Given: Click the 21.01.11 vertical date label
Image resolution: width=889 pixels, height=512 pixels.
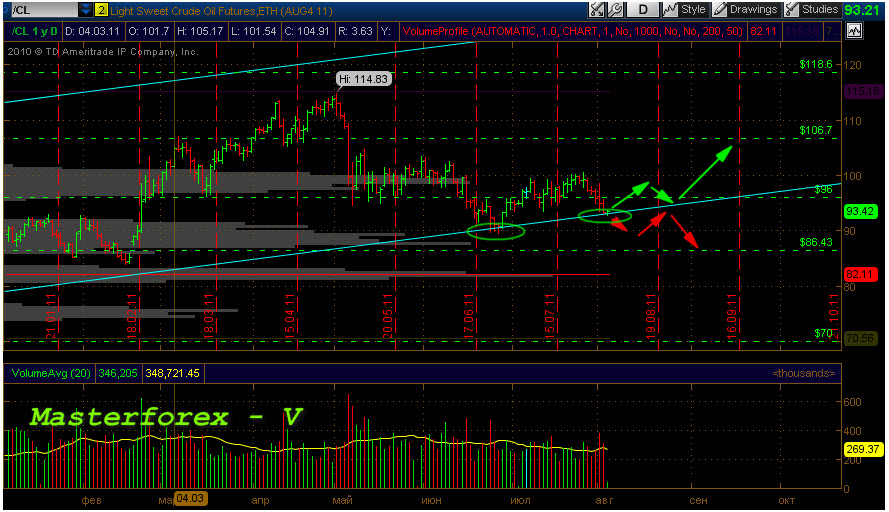Looking at the screenshot, I should (x=51, y=316).
